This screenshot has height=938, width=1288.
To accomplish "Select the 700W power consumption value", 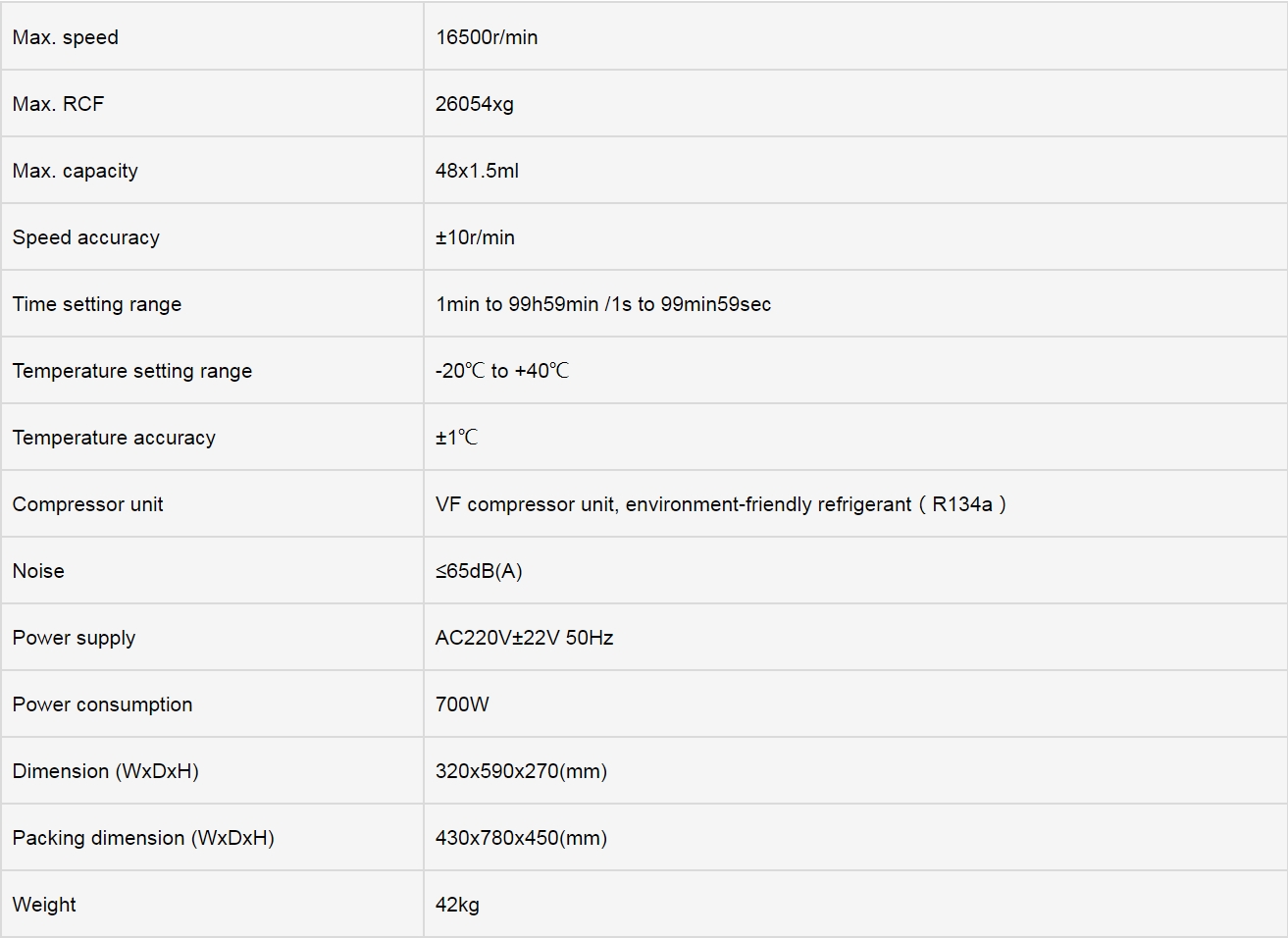I will click(462, 704).
